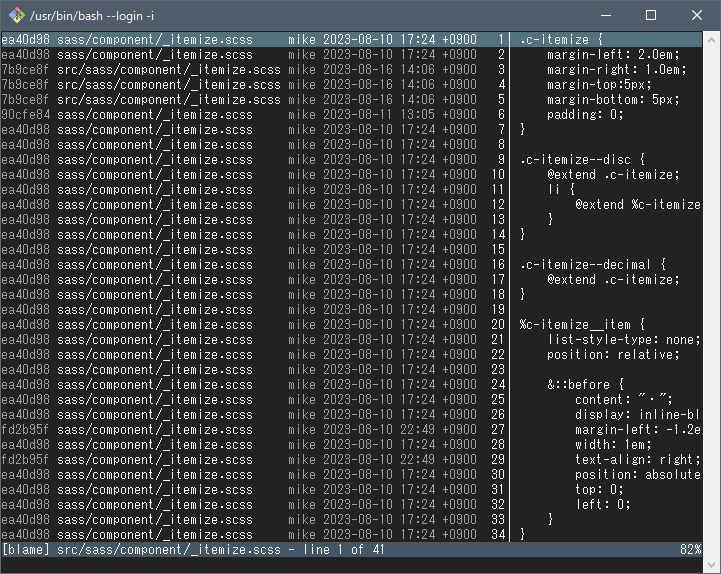This screenshot has height=574, width=721.
Task: Maximize the bash terminal window
Action: pos(651,15)
